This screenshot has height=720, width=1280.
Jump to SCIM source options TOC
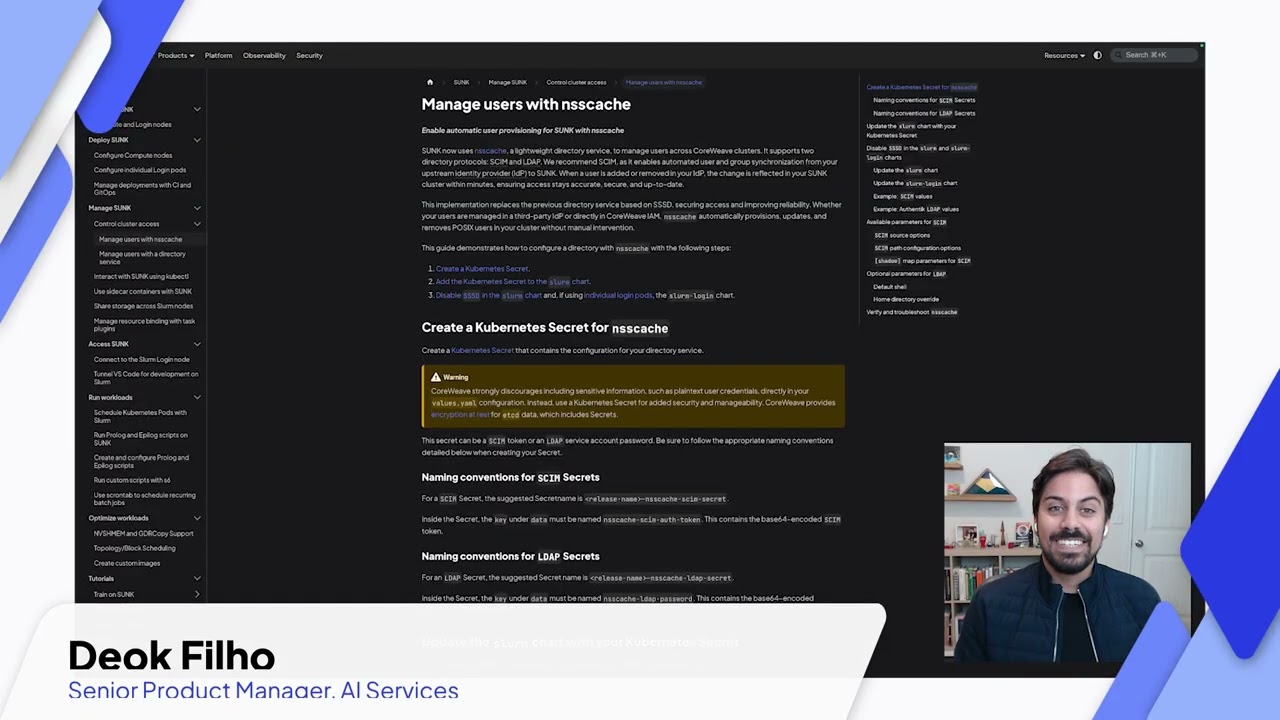(902, 235)
